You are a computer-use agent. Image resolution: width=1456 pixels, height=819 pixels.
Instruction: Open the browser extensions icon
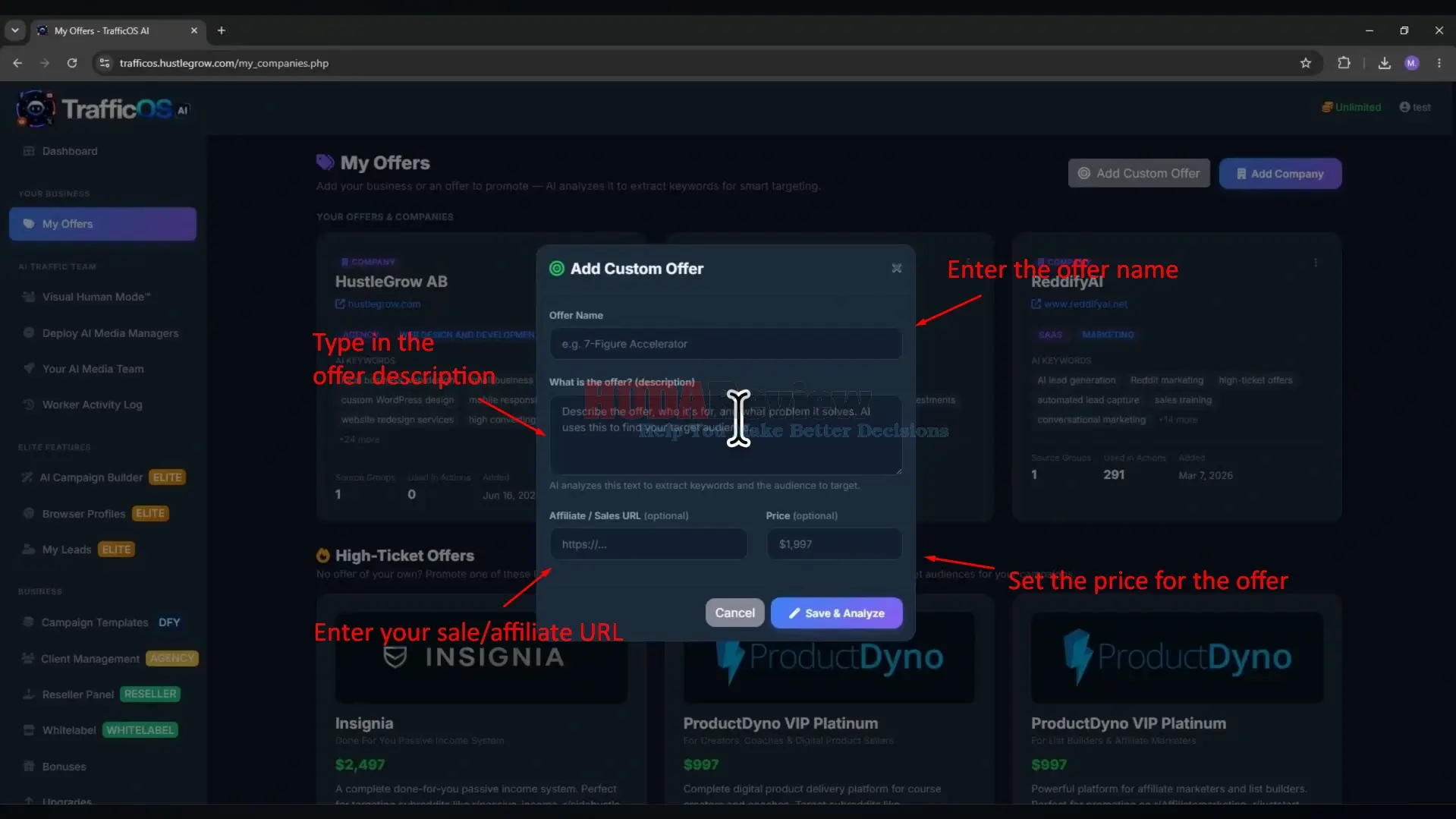[x=1344, y=63]
